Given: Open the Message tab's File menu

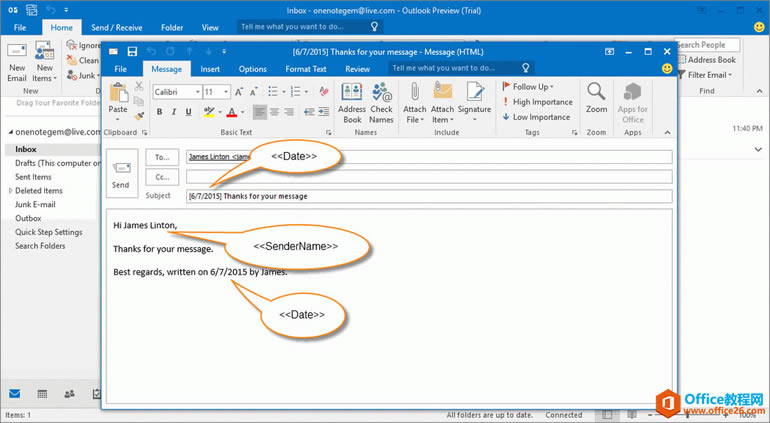Looking at the screenshot, I should click(120, 69).
